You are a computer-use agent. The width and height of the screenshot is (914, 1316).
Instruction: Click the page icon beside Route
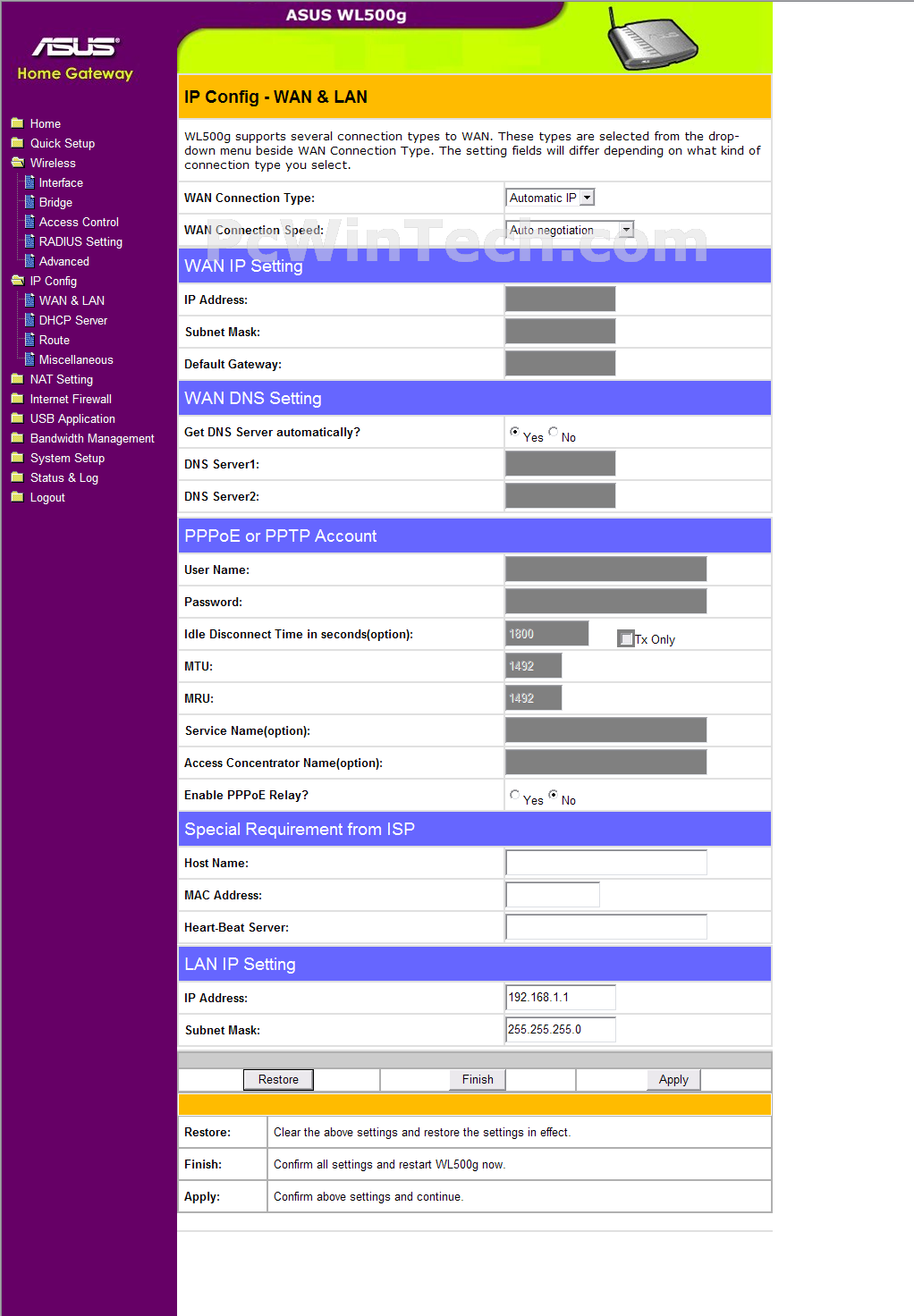point(30,340)
